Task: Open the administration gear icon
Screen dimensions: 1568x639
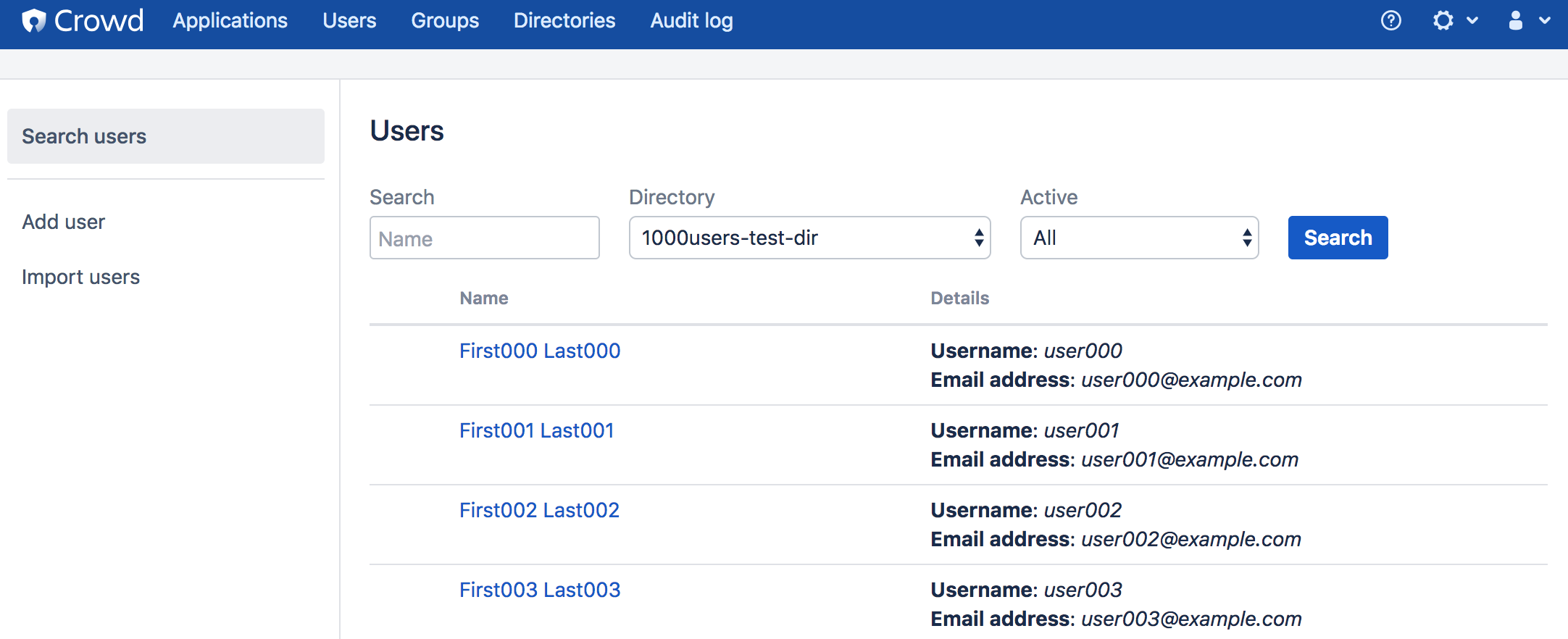Action: click(x=1443, y=20)
